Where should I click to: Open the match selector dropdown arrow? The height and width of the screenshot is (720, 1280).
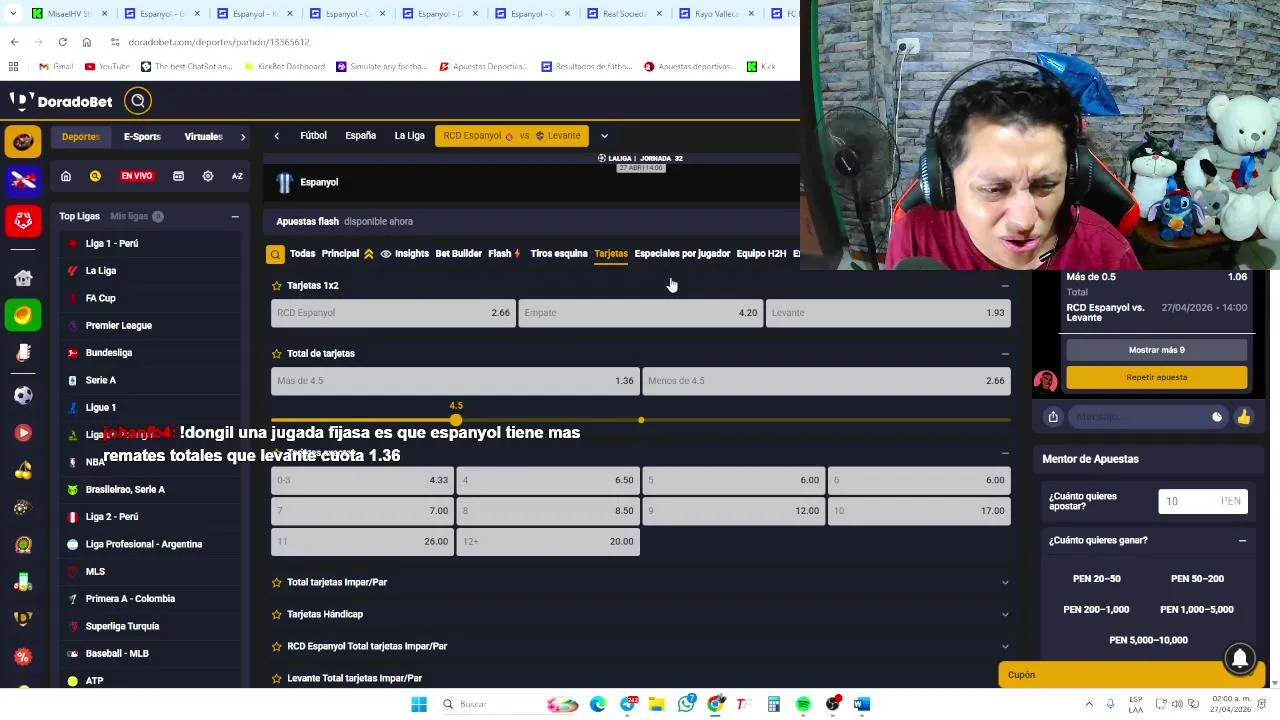tap(604, 136)
